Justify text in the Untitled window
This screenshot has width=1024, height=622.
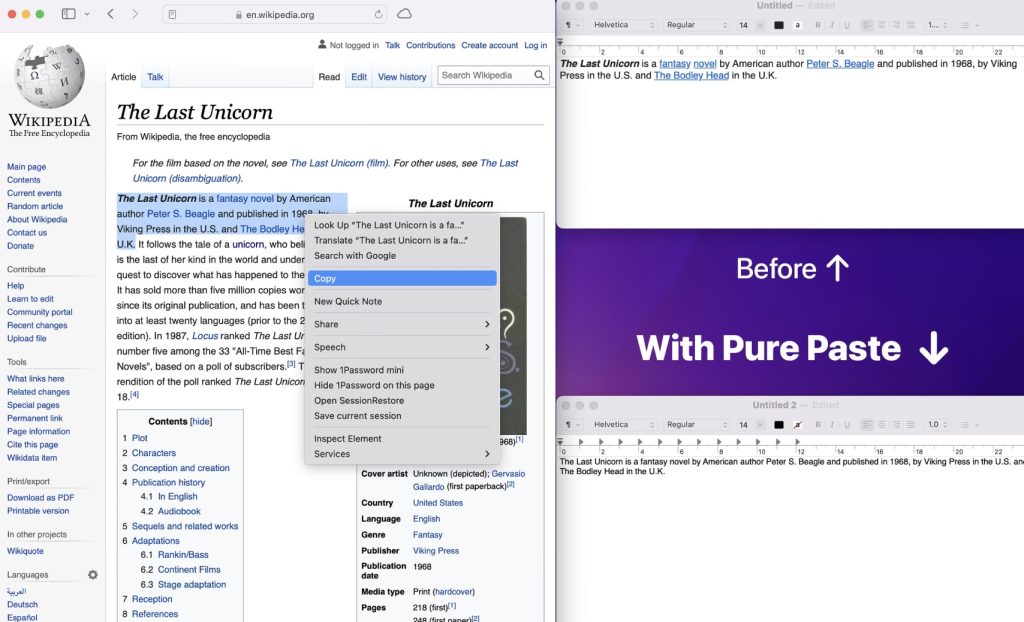coord(911,25)
